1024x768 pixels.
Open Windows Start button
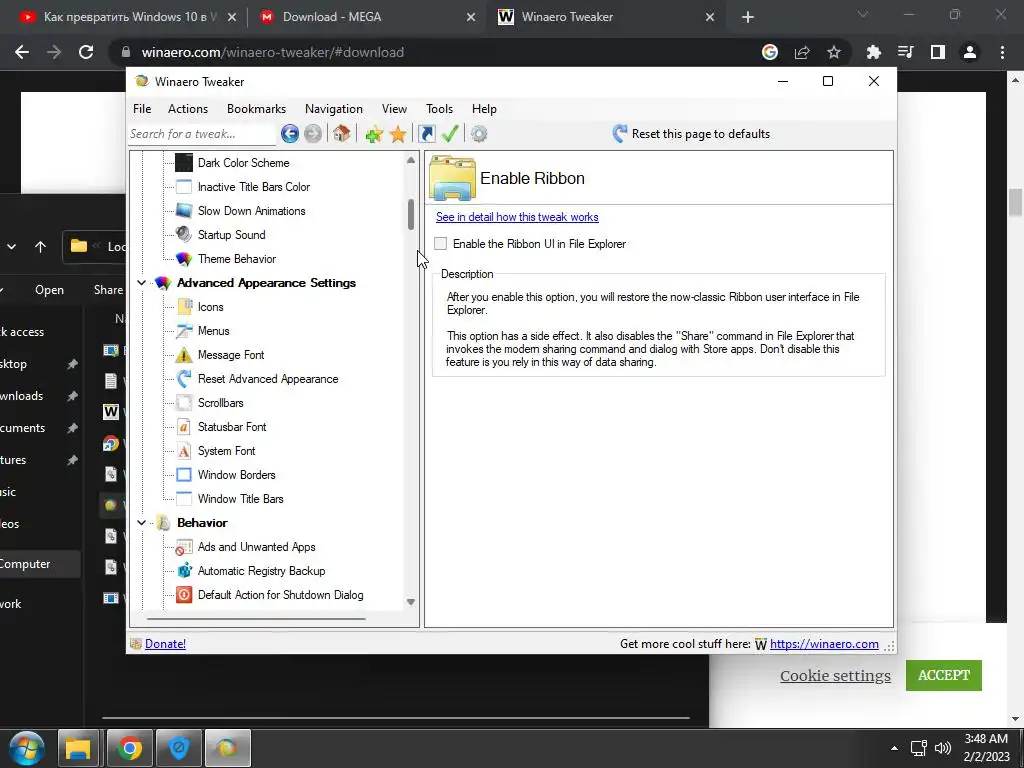[26, 748]
